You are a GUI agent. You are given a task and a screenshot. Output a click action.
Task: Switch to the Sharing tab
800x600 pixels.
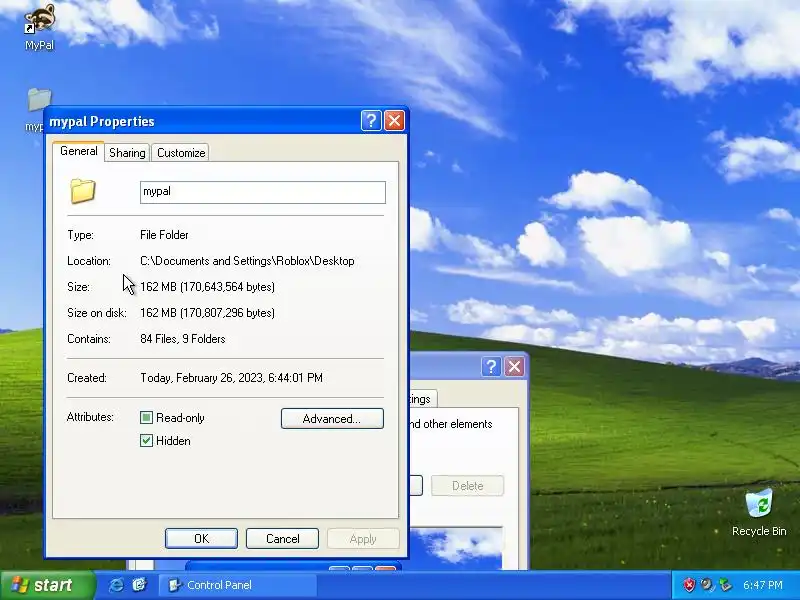(x=127, y=153)
